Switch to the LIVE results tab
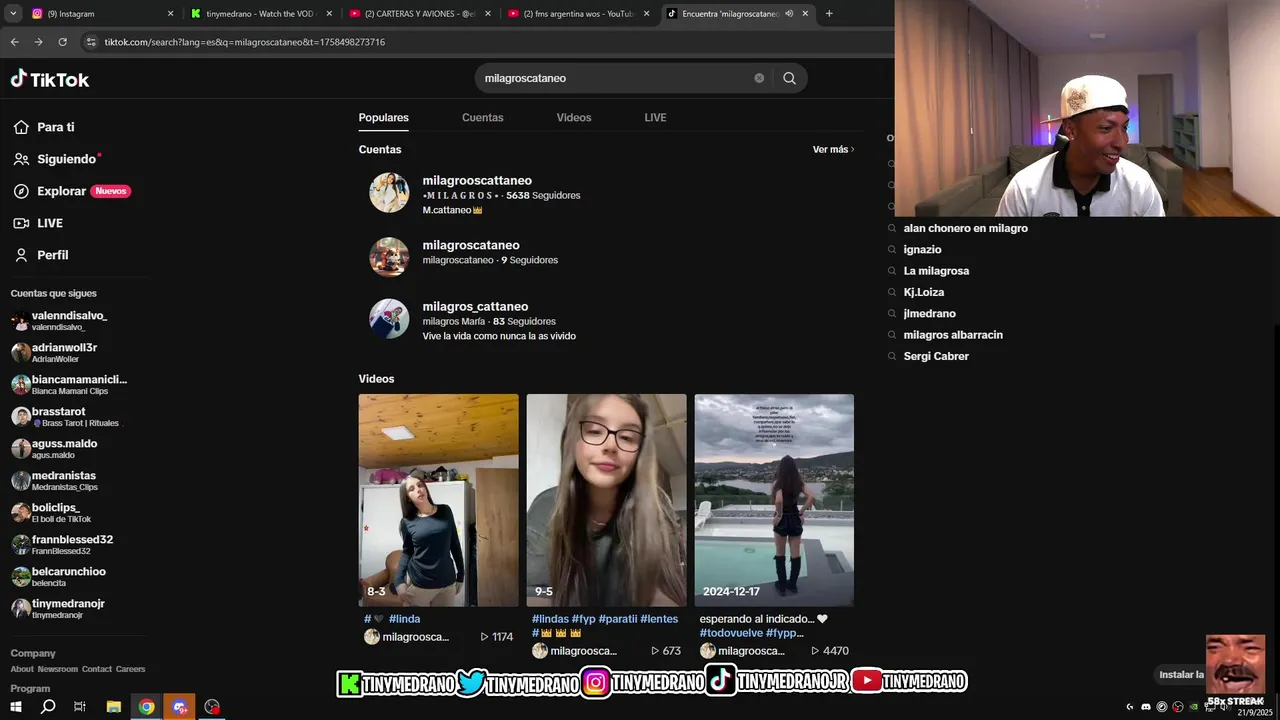 [x=655, y=117]
